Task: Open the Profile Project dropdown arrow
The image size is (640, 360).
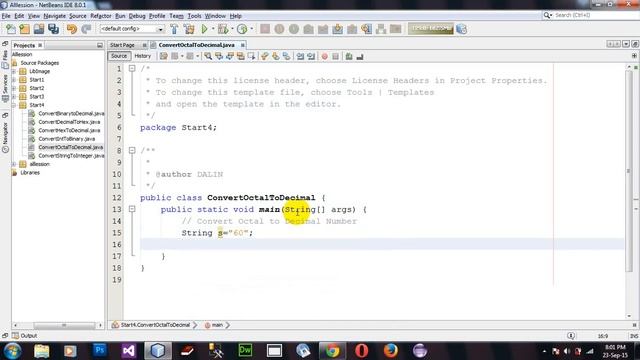Action: [x=251, y=29]
